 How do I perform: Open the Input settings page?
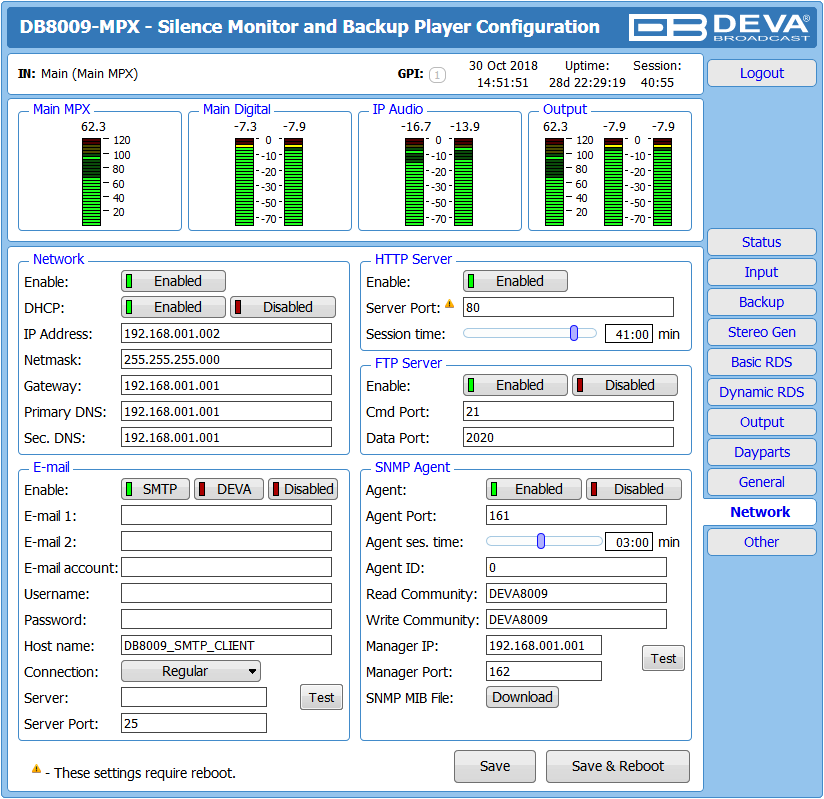coord(761,272)
